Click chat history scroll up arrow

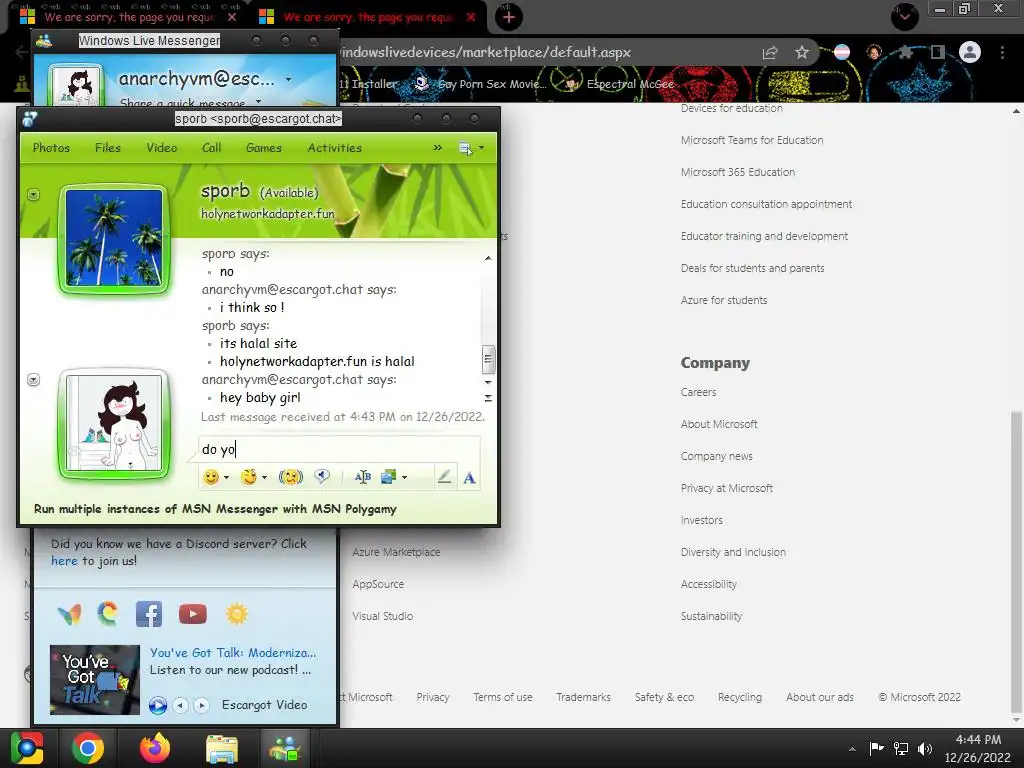488,258
